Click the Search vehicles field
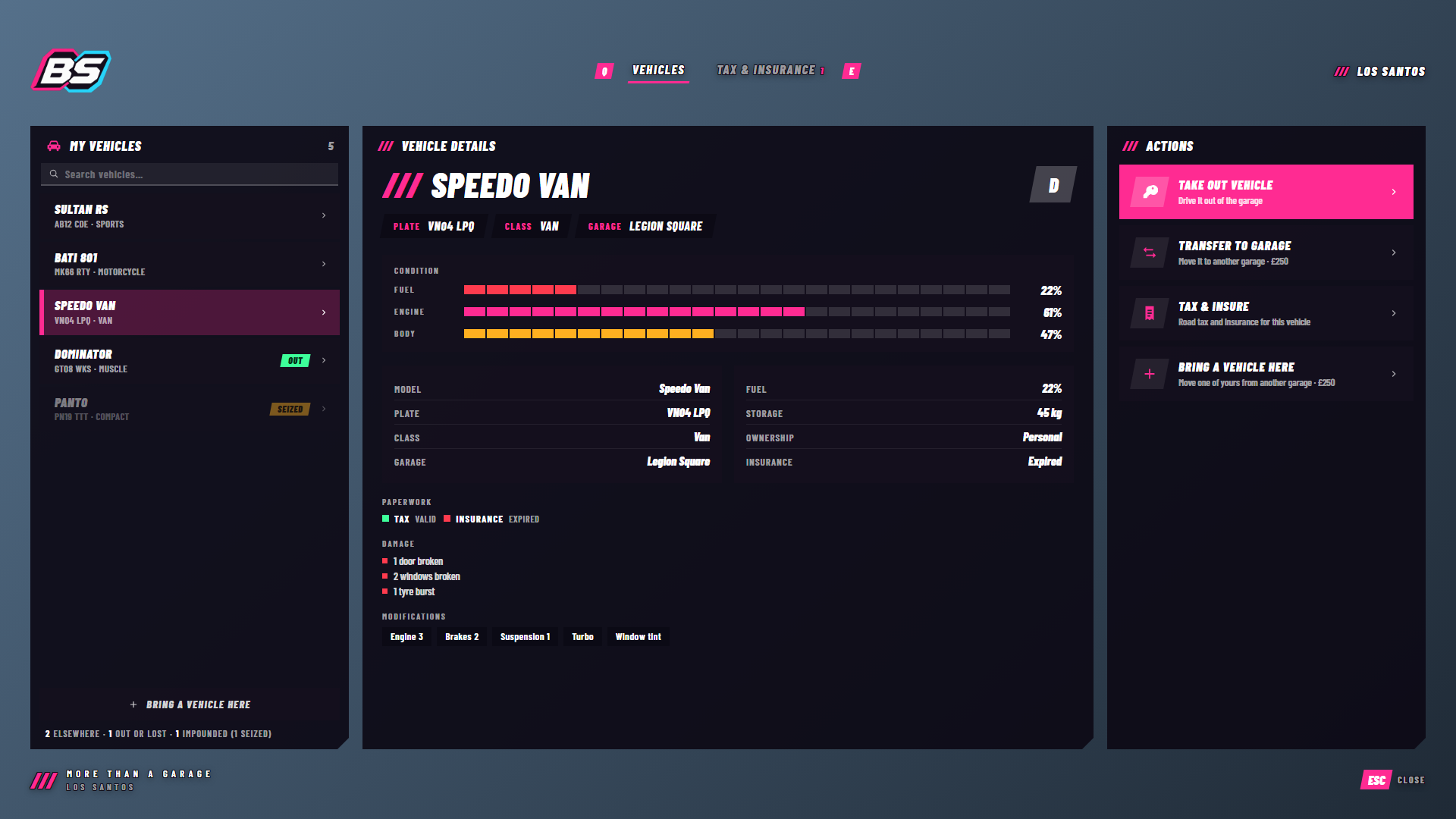This screenshot has height=819, width=1456. coord(190,174)
